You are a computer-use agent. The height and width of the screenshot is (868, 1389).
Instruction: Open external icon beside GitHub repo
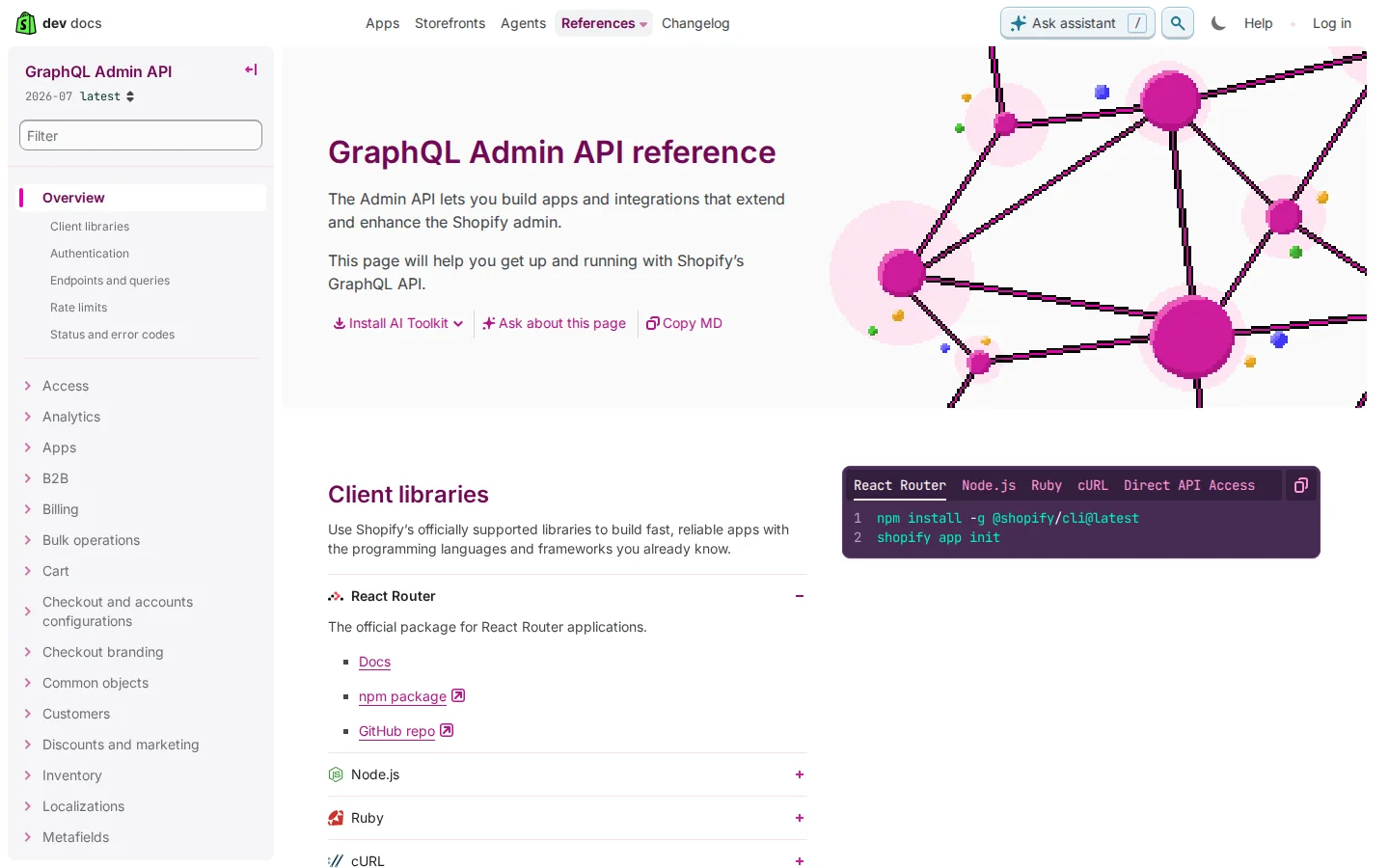tap(447, 730)
